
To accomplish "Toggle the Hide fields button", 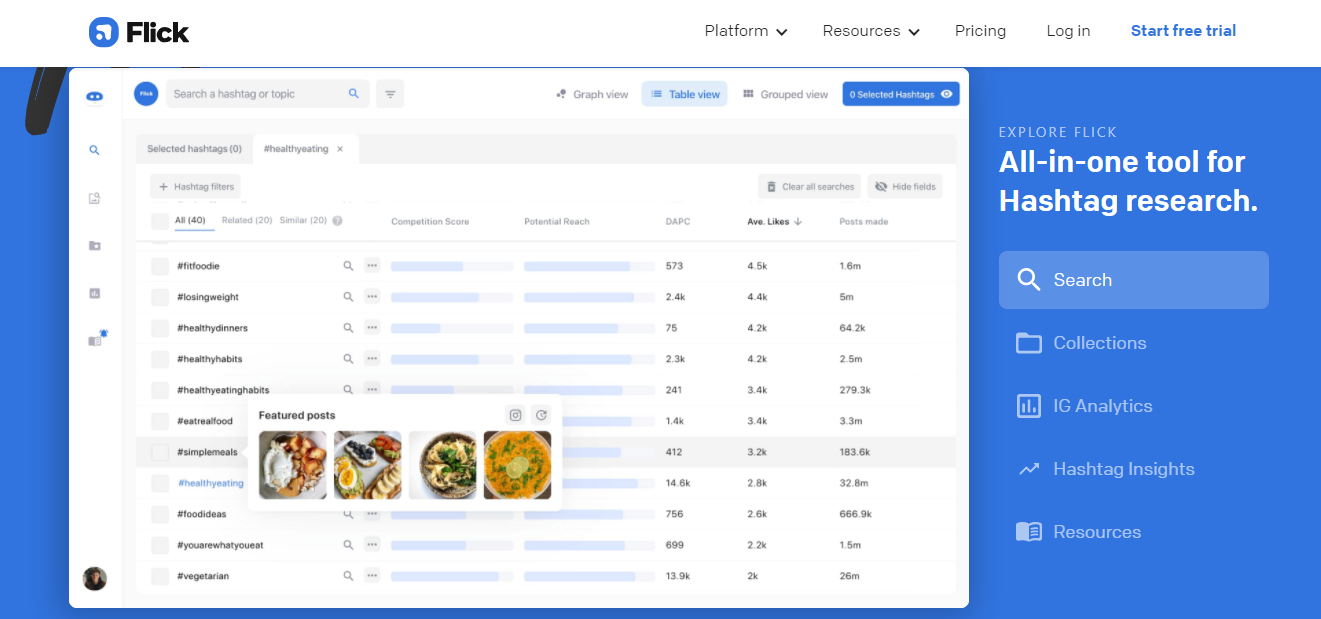I will 905,186.
